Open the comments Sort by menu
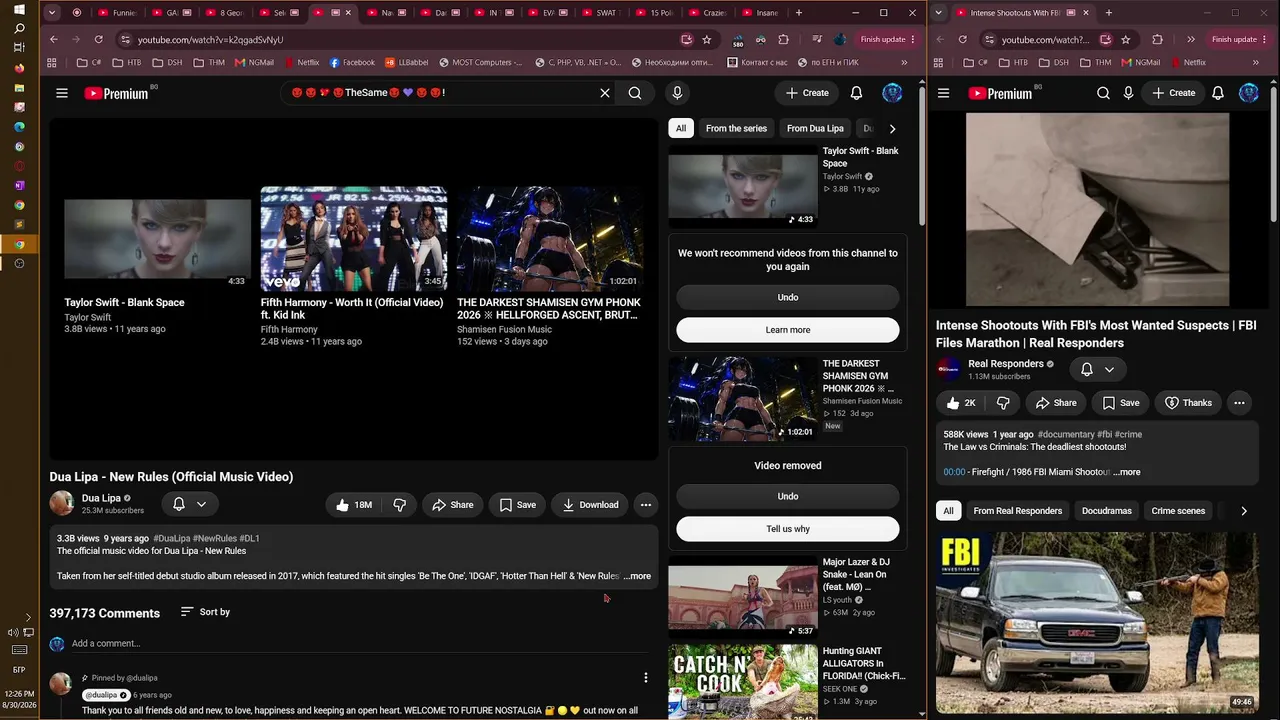This screenshot has width=1280, height=720. point(206,612)
